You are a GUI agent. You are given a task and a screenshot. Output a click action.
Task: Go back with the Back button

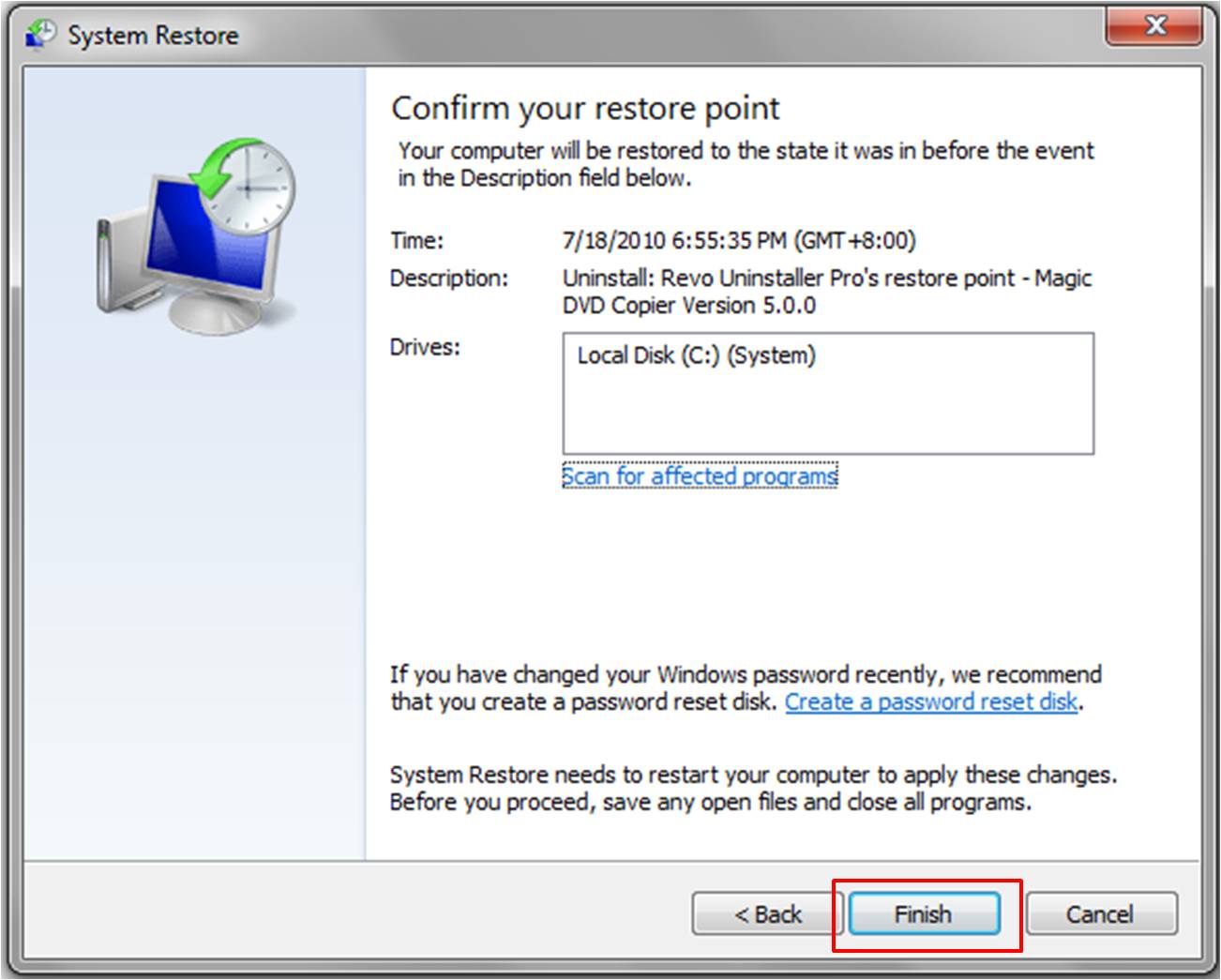[766, 913]
